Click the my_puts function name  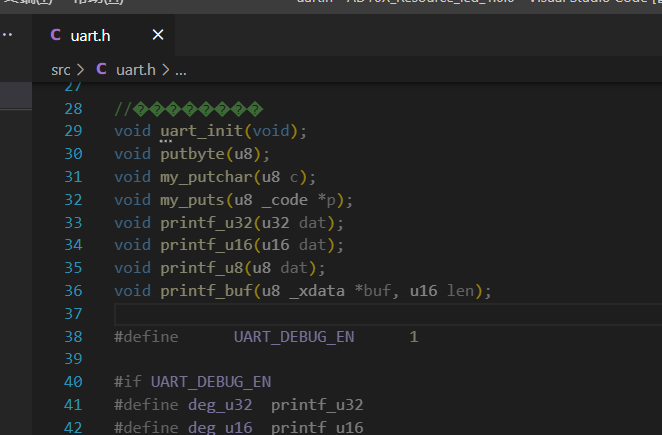[x=192, y=200]
